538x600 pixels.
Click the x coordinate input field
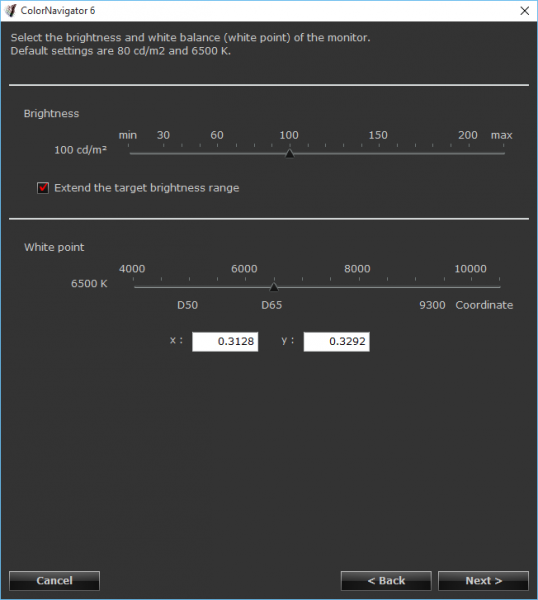point(225,342)
